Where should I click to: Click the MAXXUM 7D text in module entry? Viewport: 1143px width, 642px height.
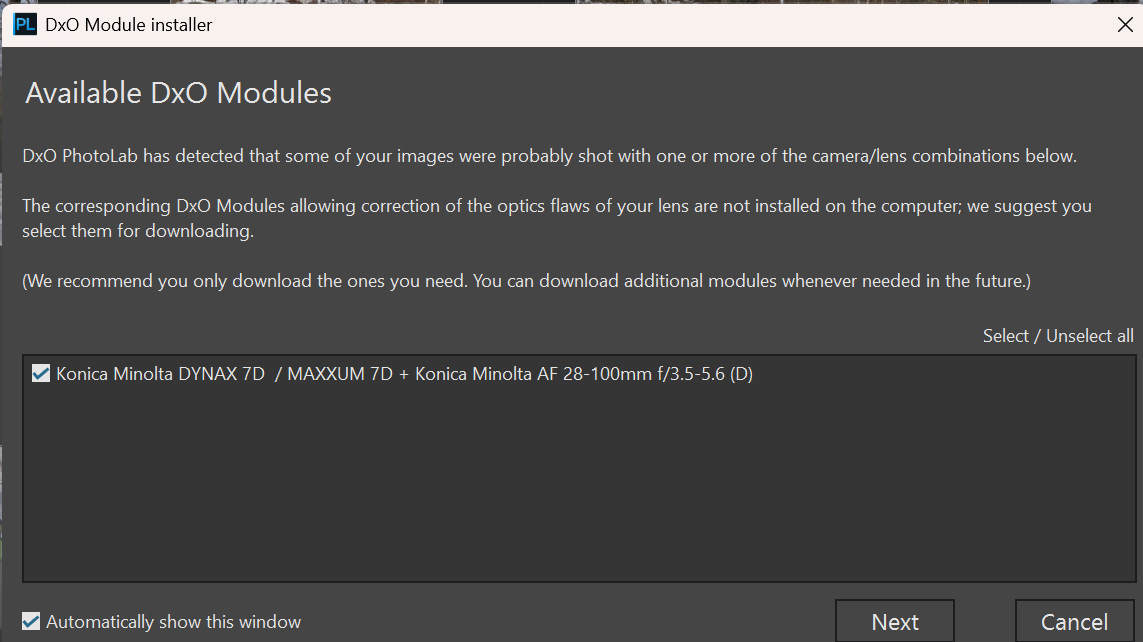point(340,374)
